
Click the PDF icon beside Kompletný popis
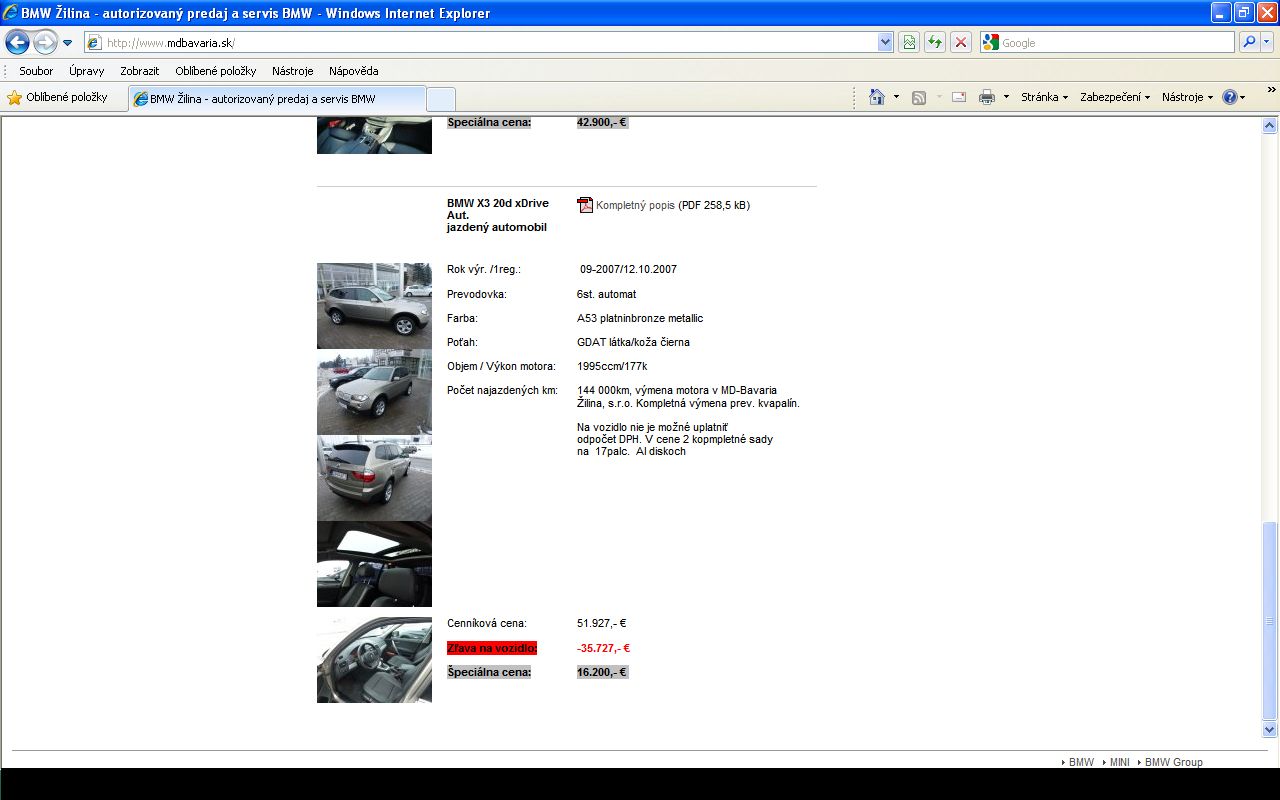click(x=585, y=205)
